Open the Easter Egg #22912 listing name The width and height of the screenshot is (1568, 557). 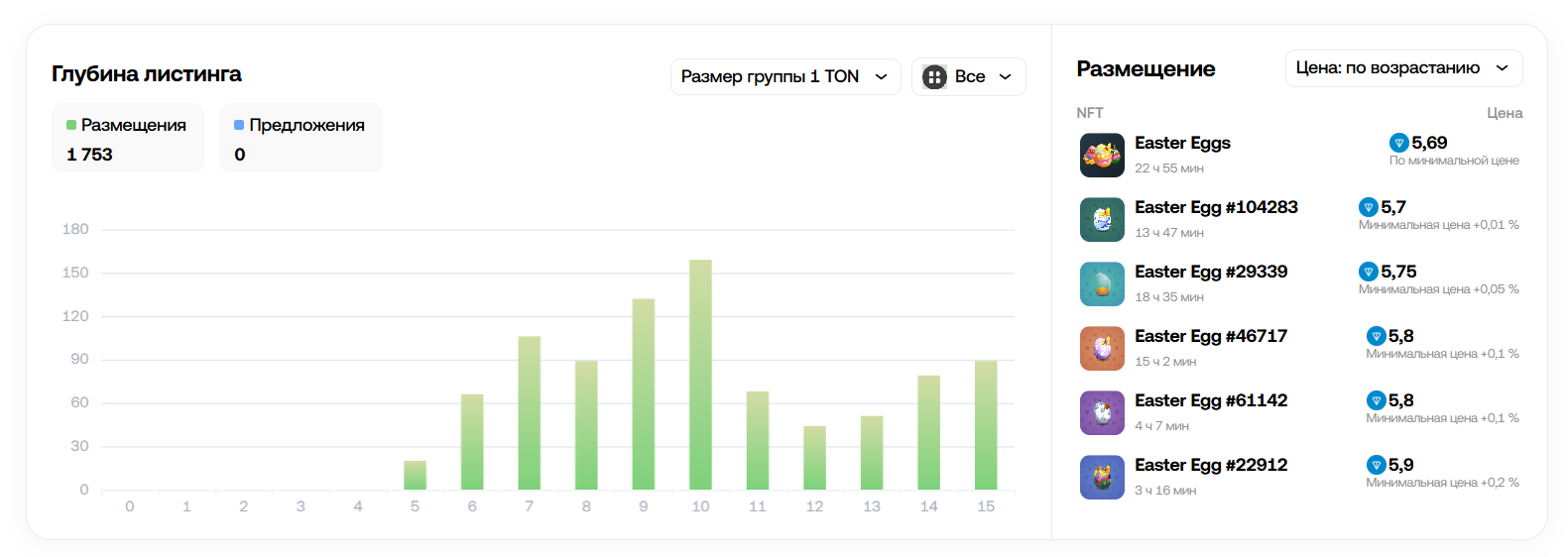1211,465
